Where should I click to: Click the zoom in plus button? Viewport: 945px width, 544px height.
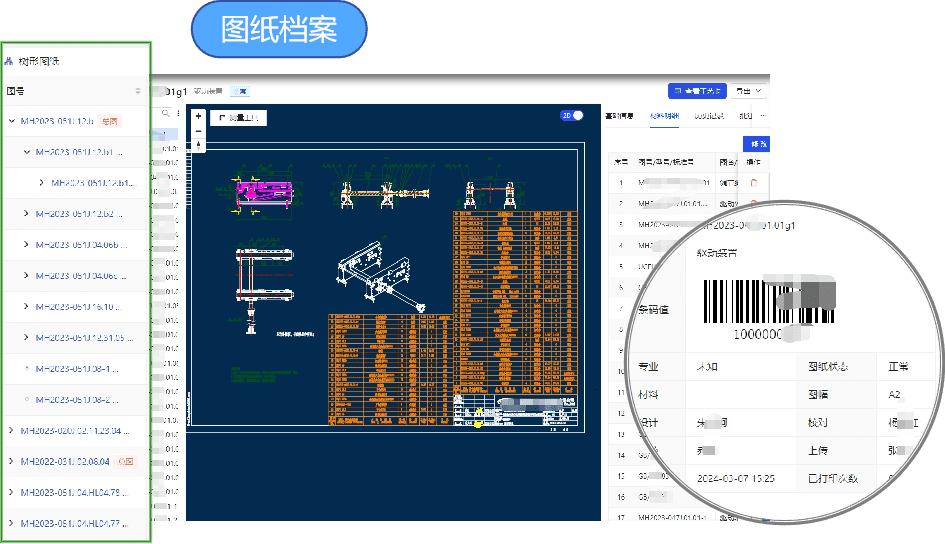pyautogui.click(x=198, y=116)
